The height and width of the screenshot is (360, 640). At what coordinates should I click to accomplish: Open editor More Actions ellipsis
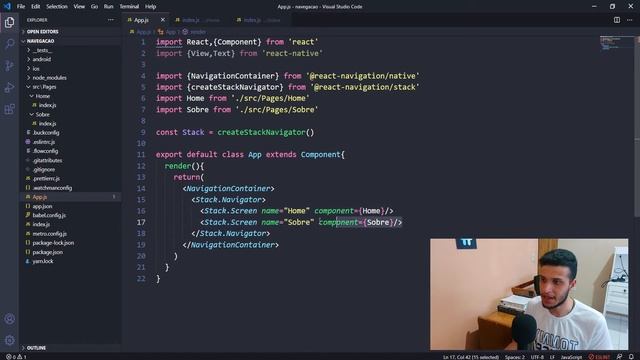tap(629, 20)
